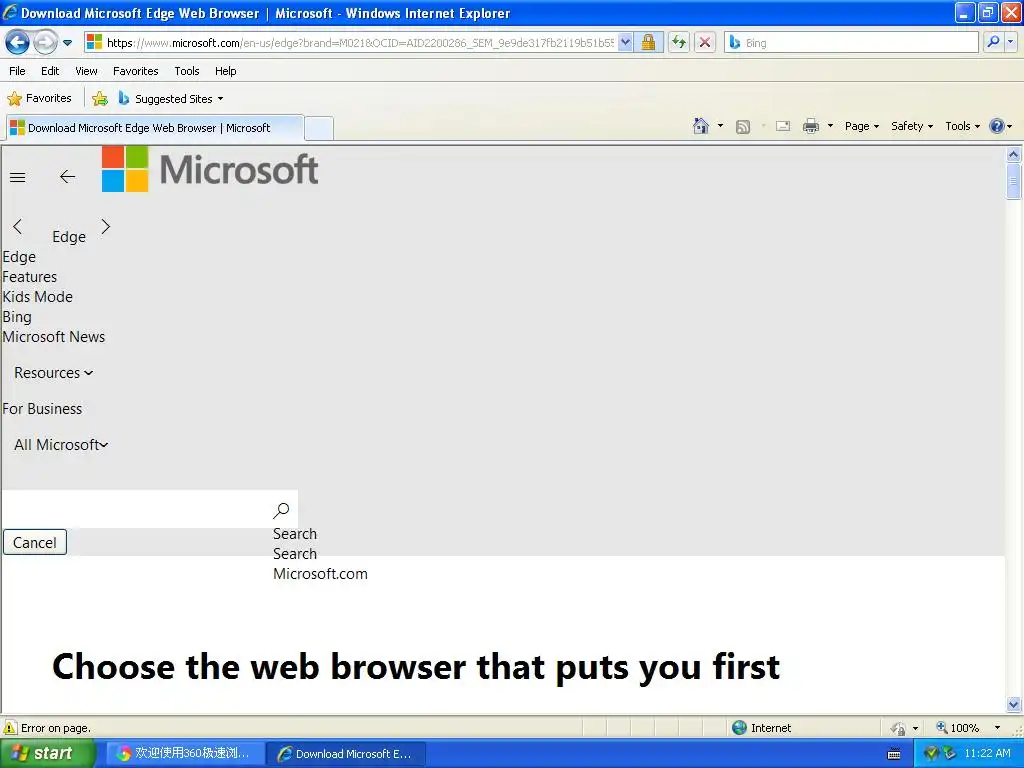
Task: Click the RSS feeds icon
Action: [x=743, y=127]
